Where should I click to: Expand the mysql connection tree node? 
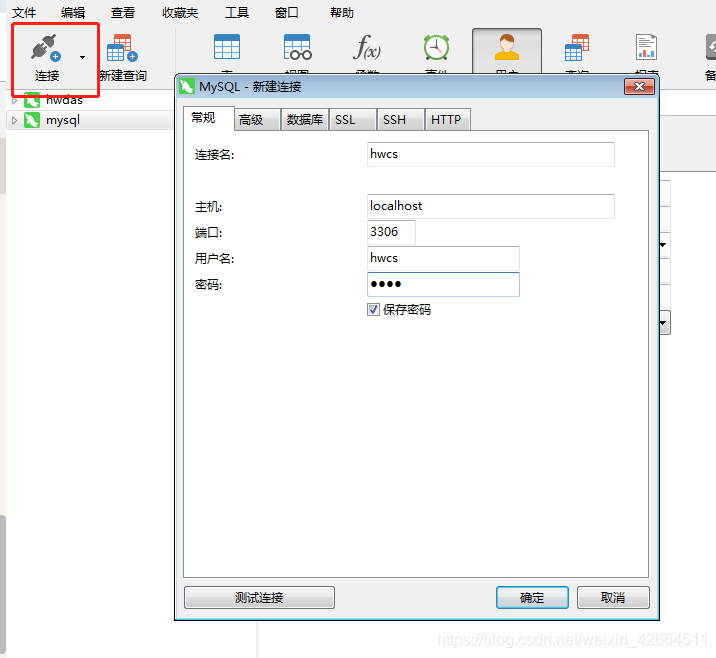point(14,121)
